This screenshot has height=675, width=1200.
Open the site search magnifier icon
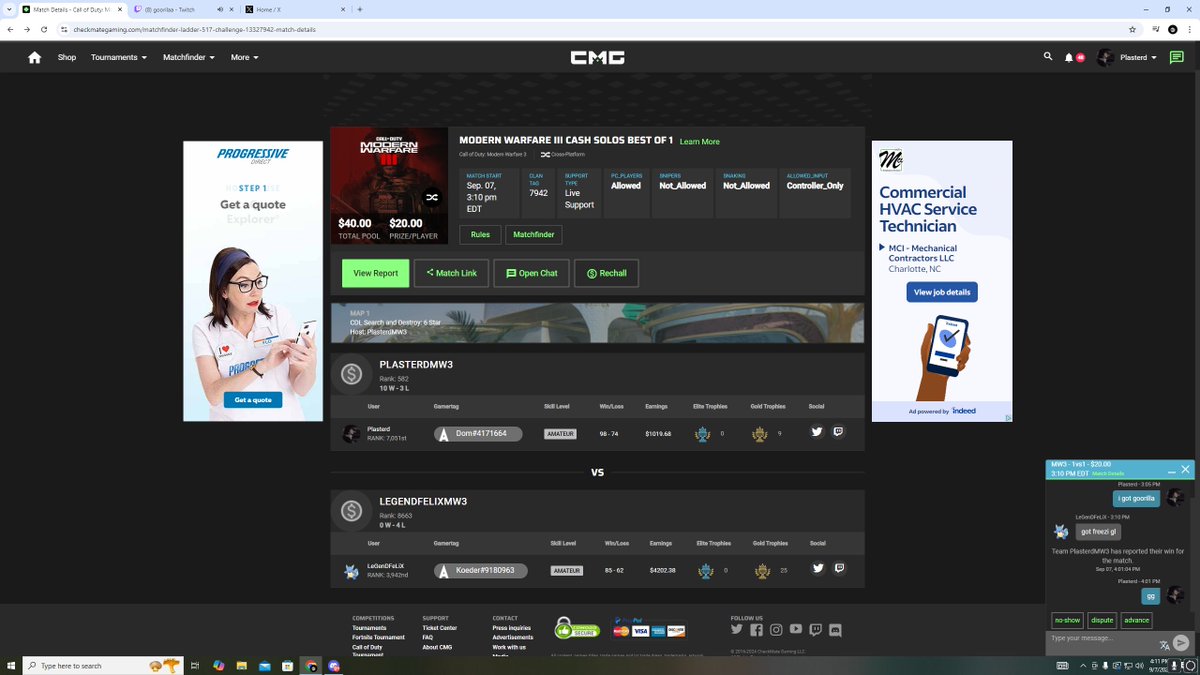tap(1048, 57)
